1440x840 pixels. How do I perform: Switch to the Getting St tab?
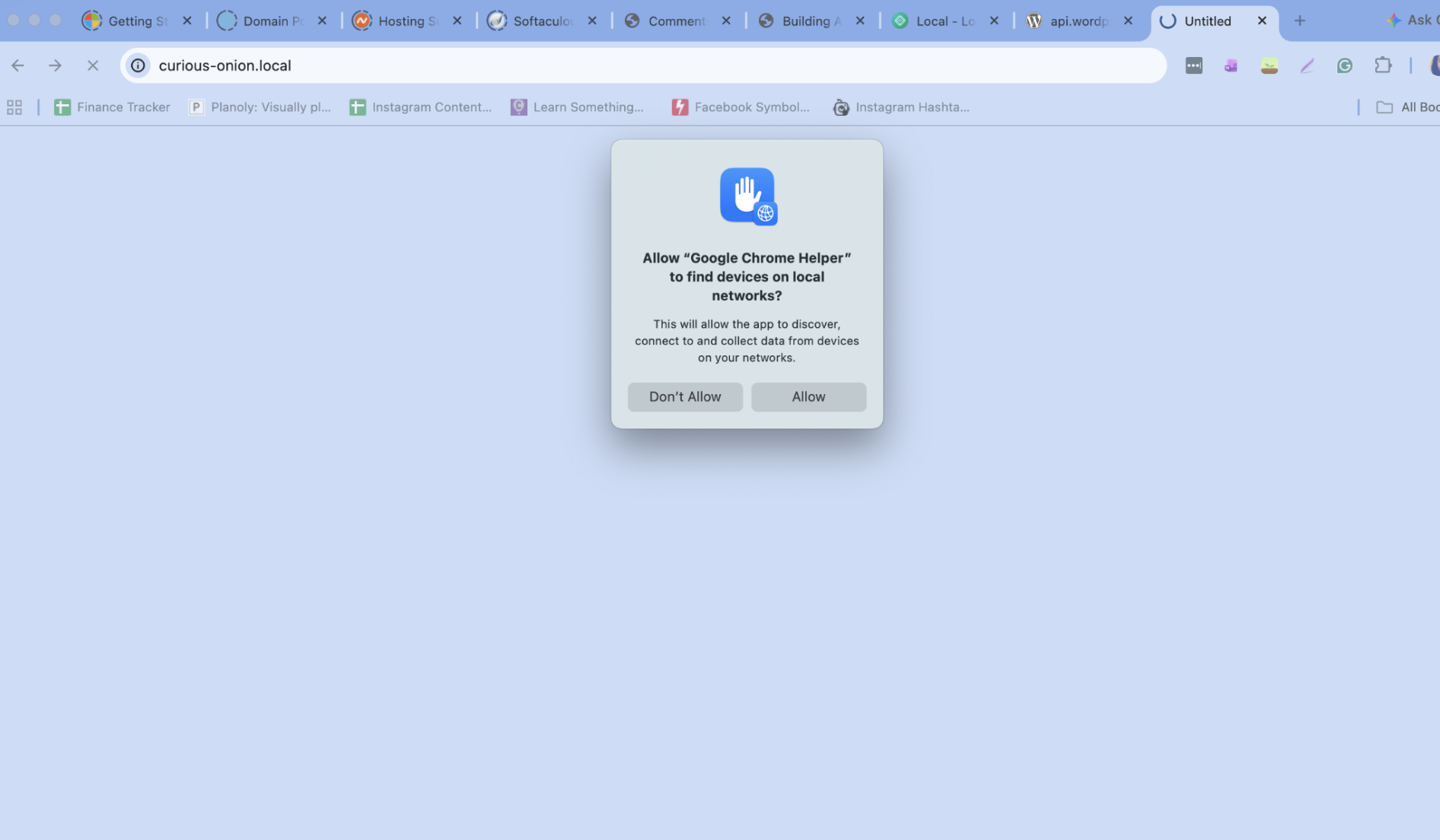pos(137,21)
